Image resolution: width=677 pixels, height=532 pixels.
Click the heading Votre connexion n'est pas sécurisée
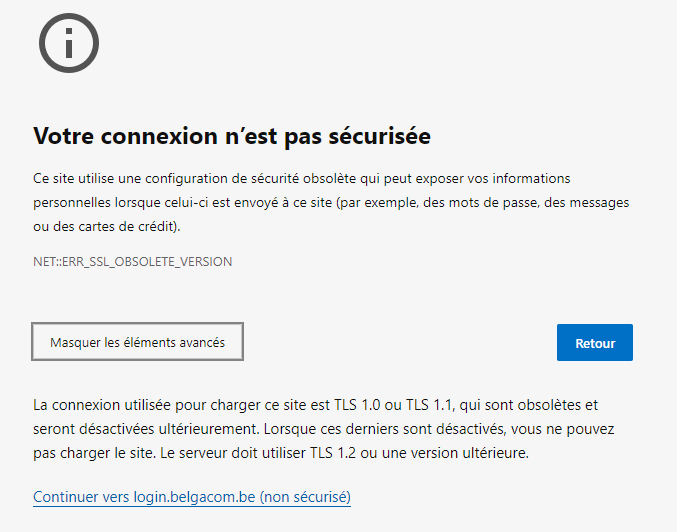(x=232, y=135)
